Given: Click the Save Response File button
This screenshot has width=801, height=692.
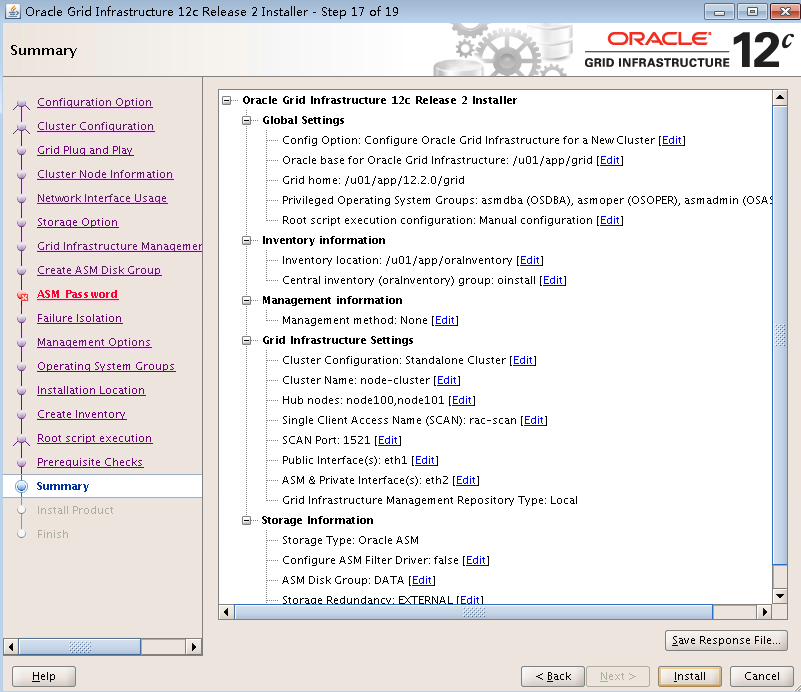Looking at the screenshot, I should coord(726,640).
